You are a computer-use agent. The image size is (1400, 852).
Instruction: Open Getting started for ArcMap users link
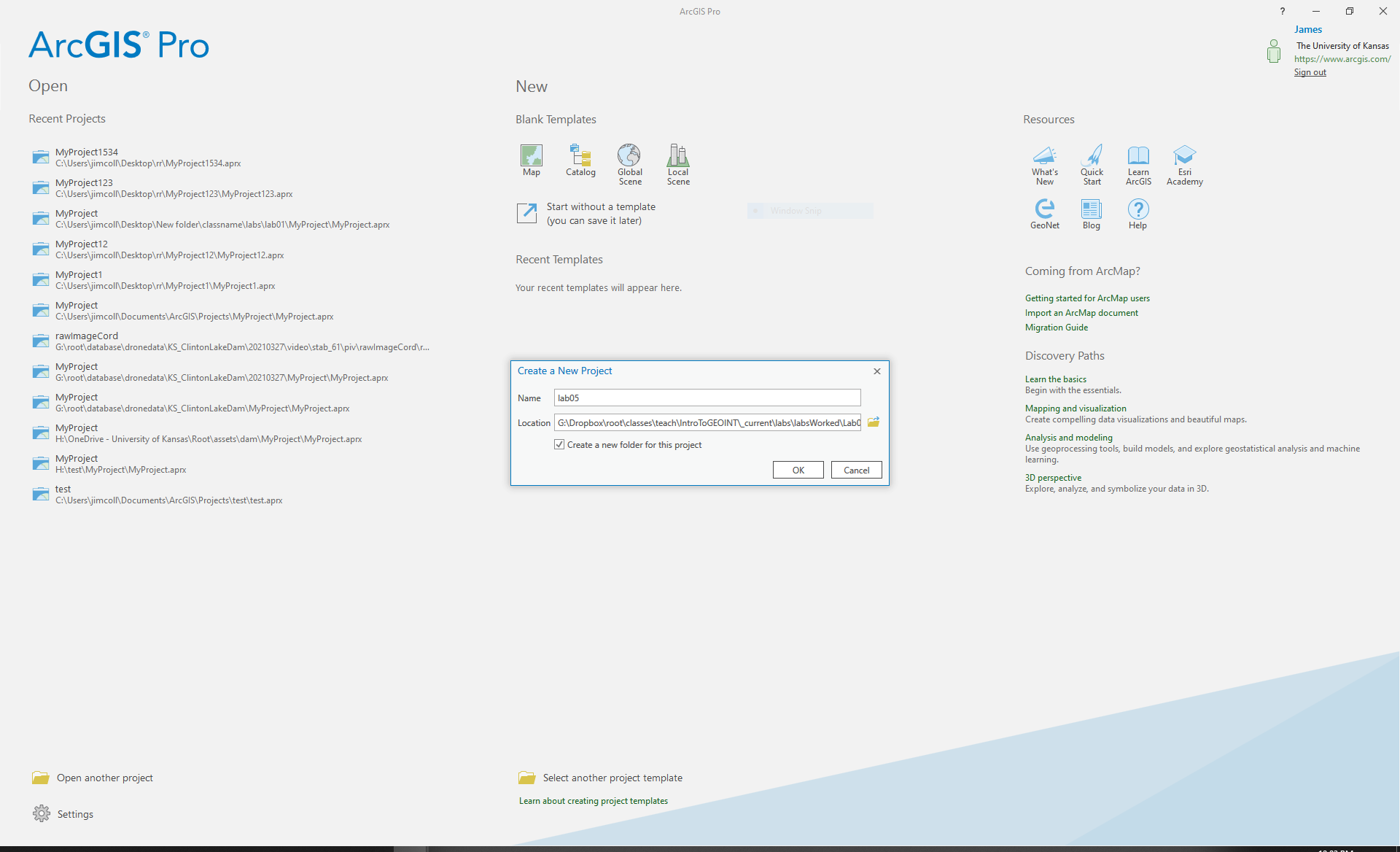coord(1087,298)
